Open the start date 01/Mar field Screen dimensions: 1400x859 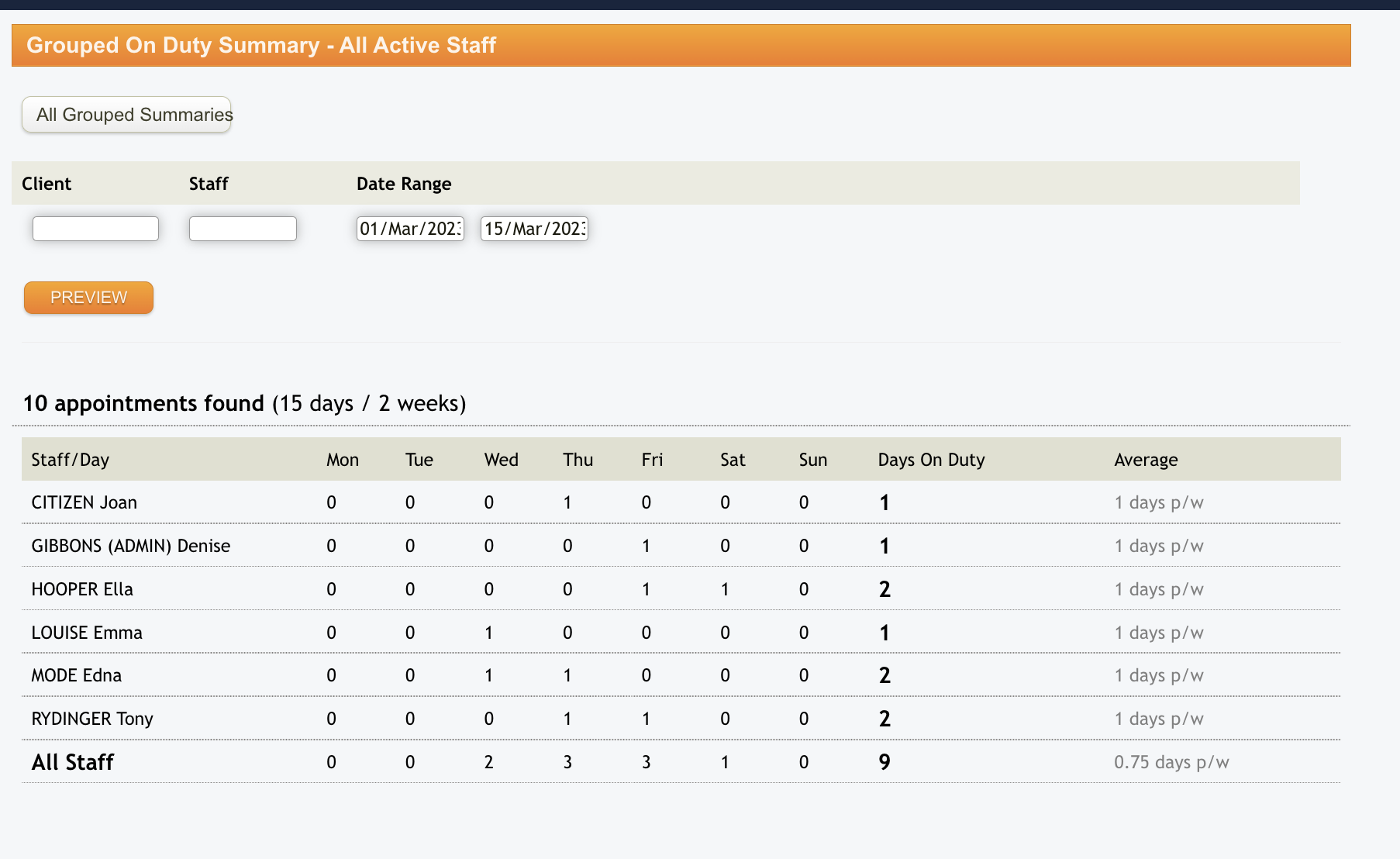410,229
